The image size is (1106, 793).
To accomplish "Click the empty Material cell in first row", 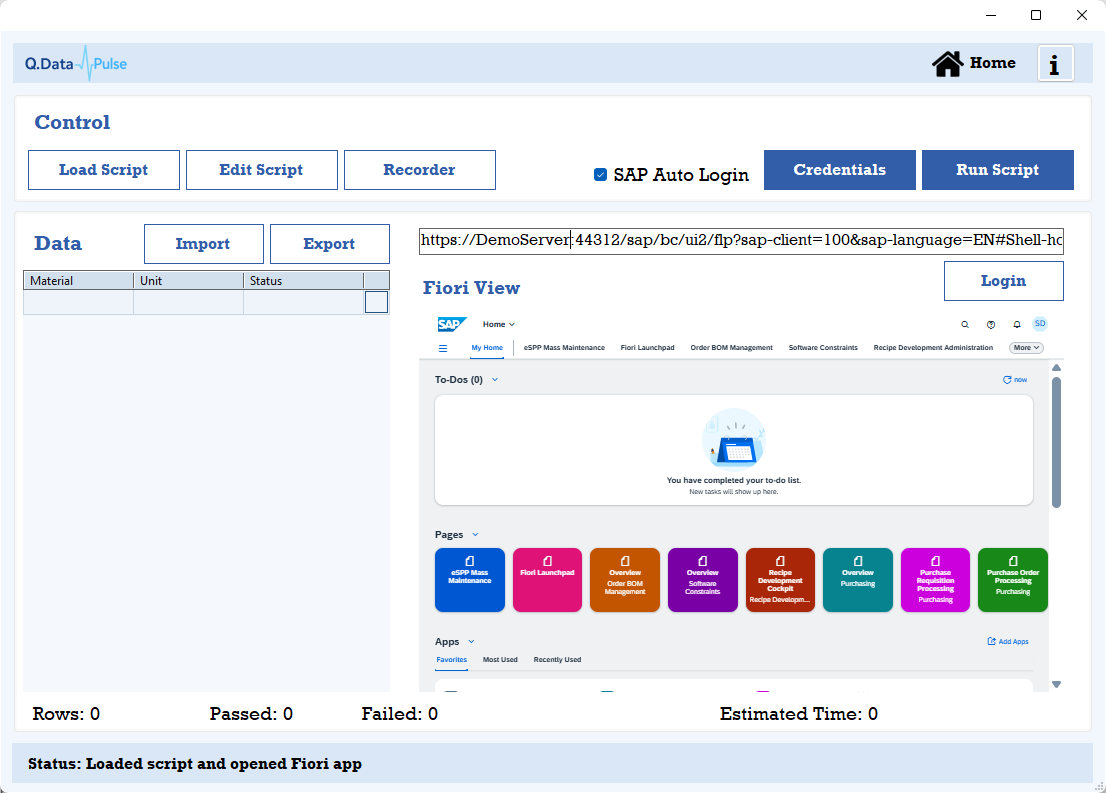I will pyautogui.click(x=78, y=302).
